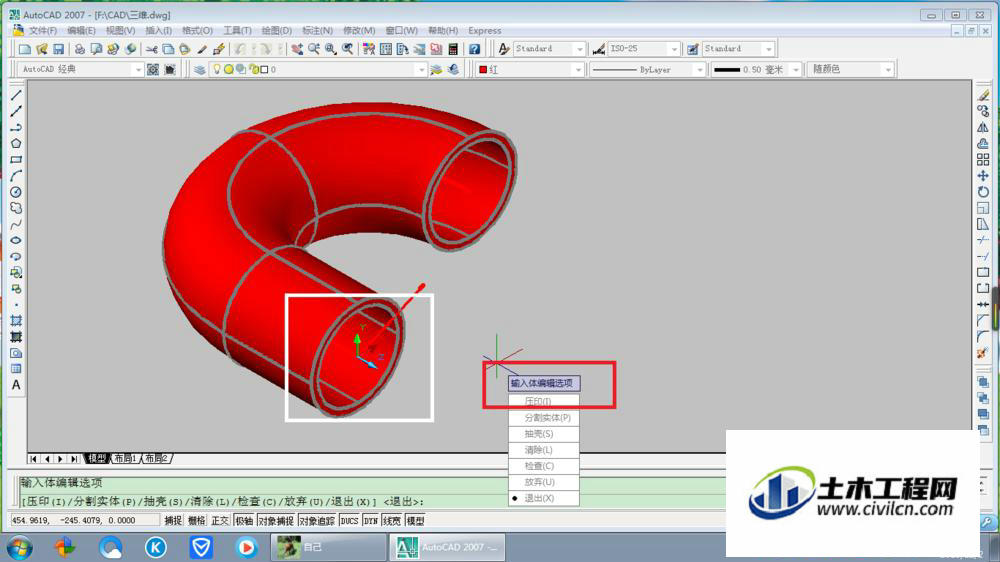1000x562 pixels.
Task: Select the Line tool
Action: pyautogui.click(x=16, y=95)
